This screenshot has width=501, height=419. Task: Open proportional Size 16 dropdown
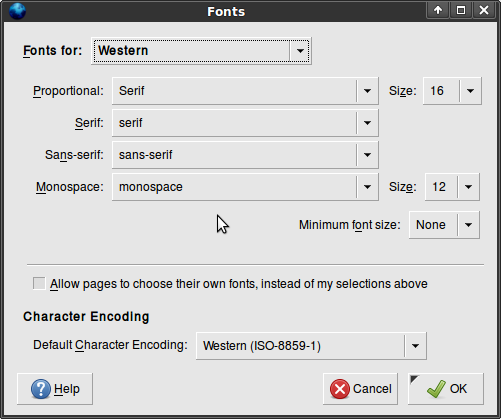[x=452, y=91]
